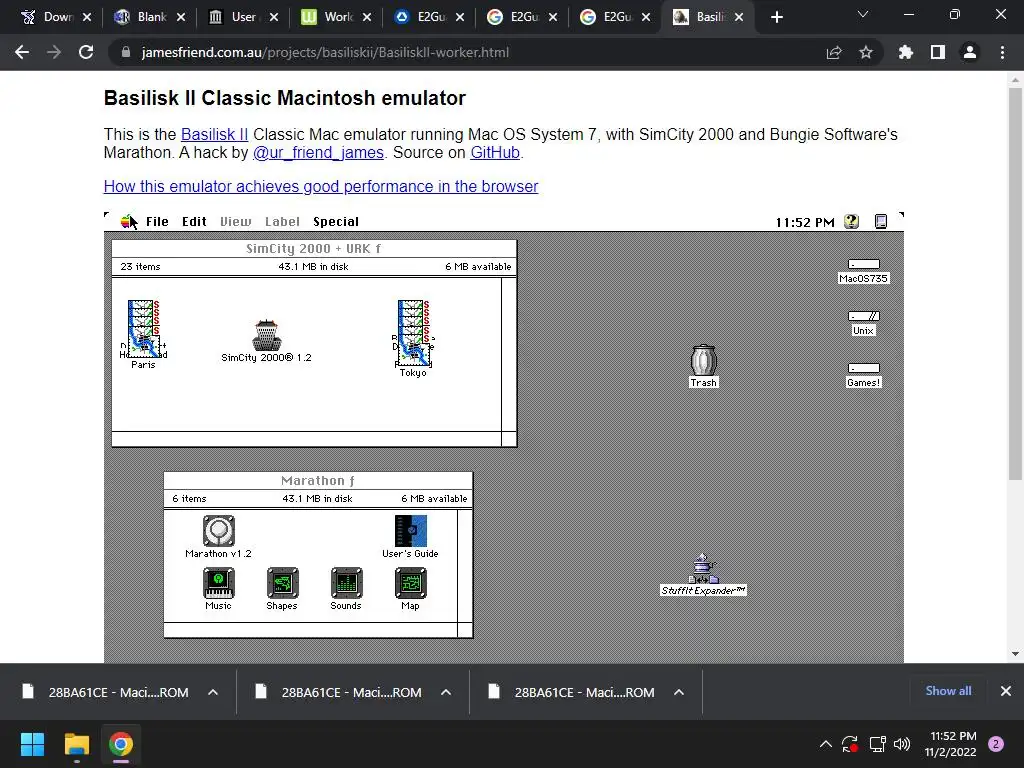Open the File menu in Mac OS

(x=157, y=221)
